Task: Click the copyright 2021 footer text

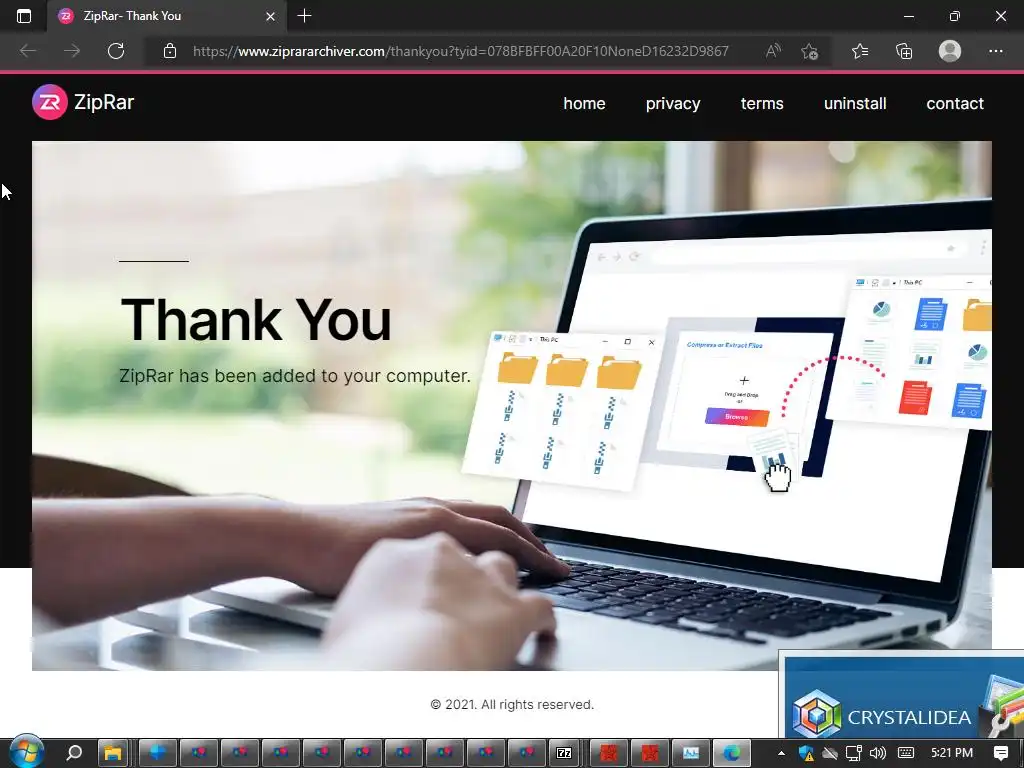Action: click(512, 705)
